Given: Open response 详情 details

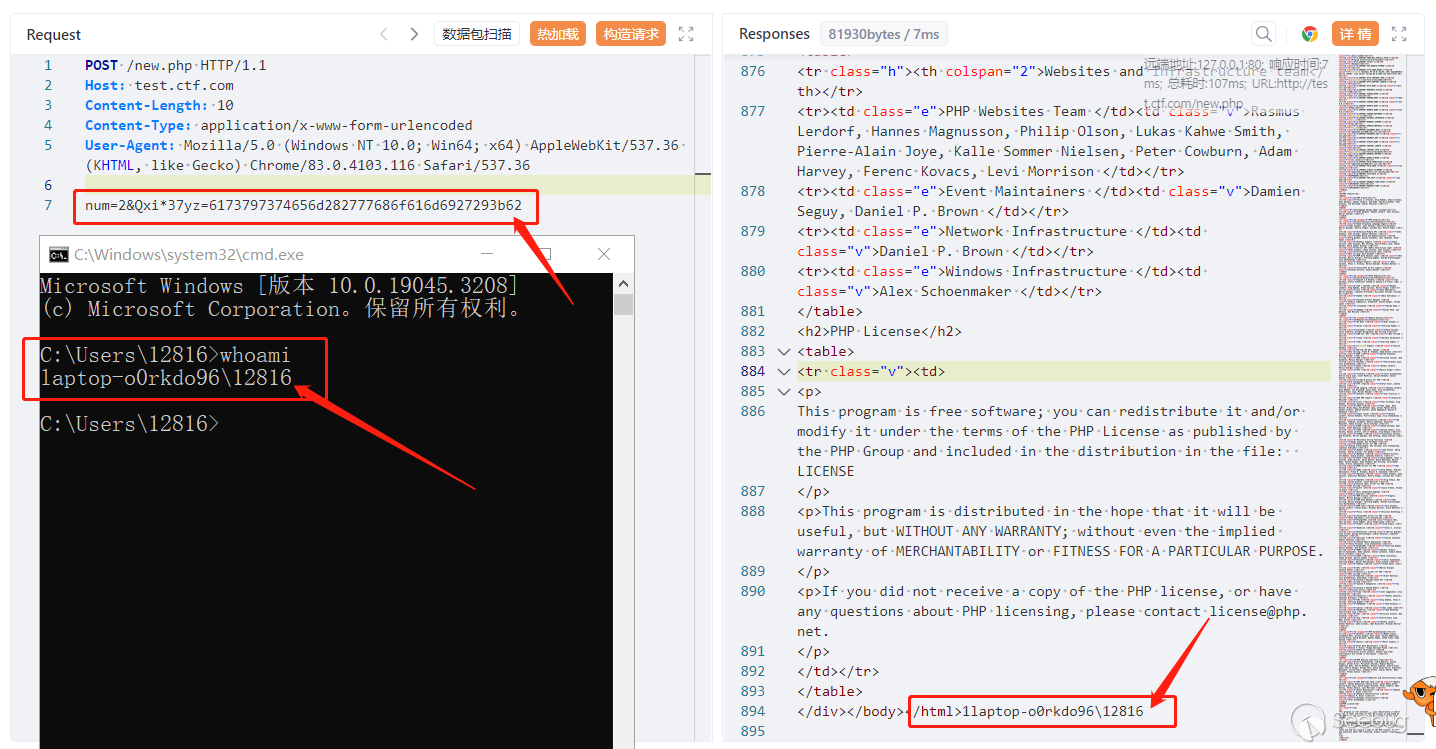Looking at the screenshot, I should (x=1355, y=34).
